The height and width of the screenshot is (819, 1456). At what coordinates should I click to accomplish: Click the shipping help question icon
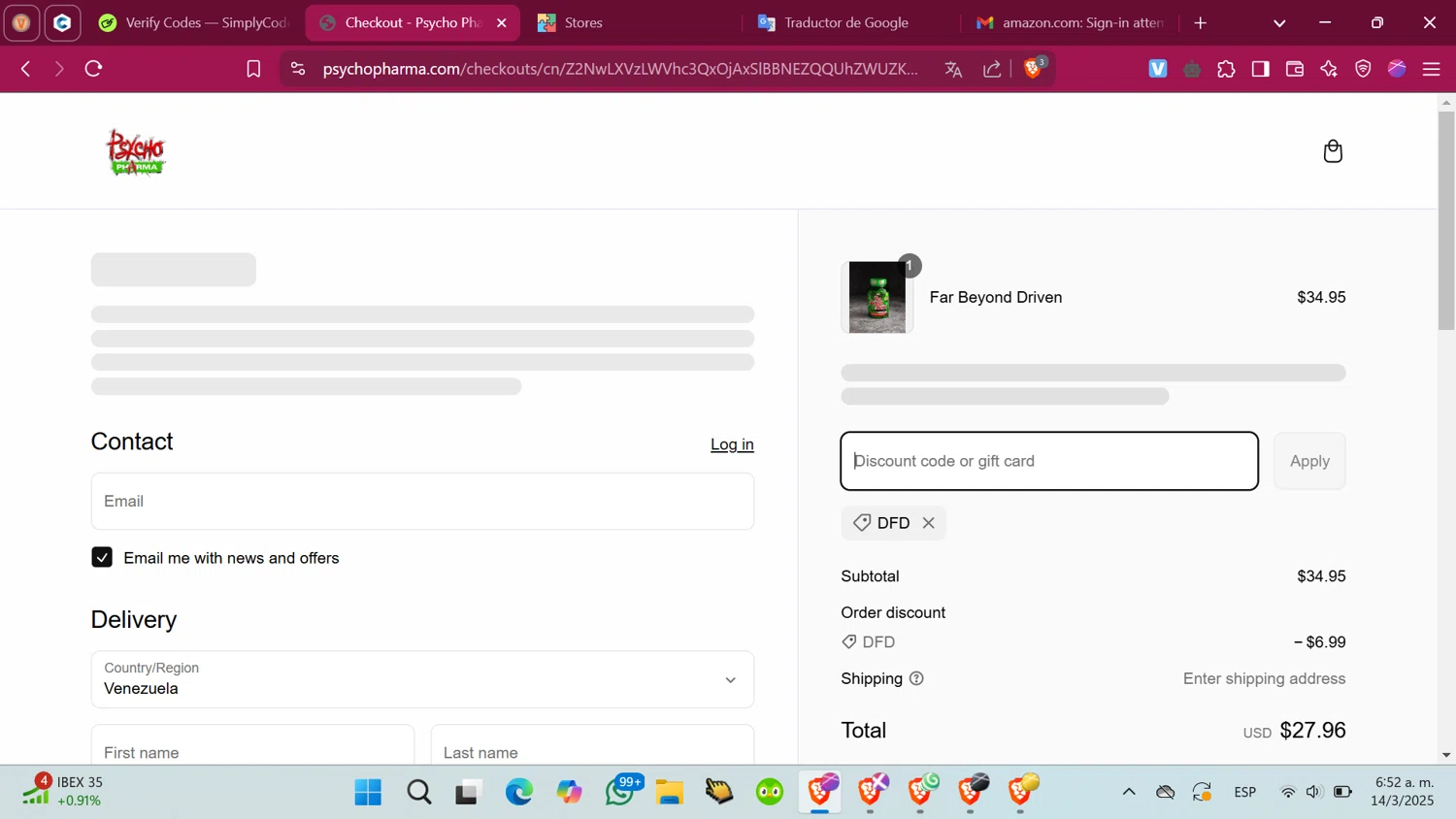[916, 678]
